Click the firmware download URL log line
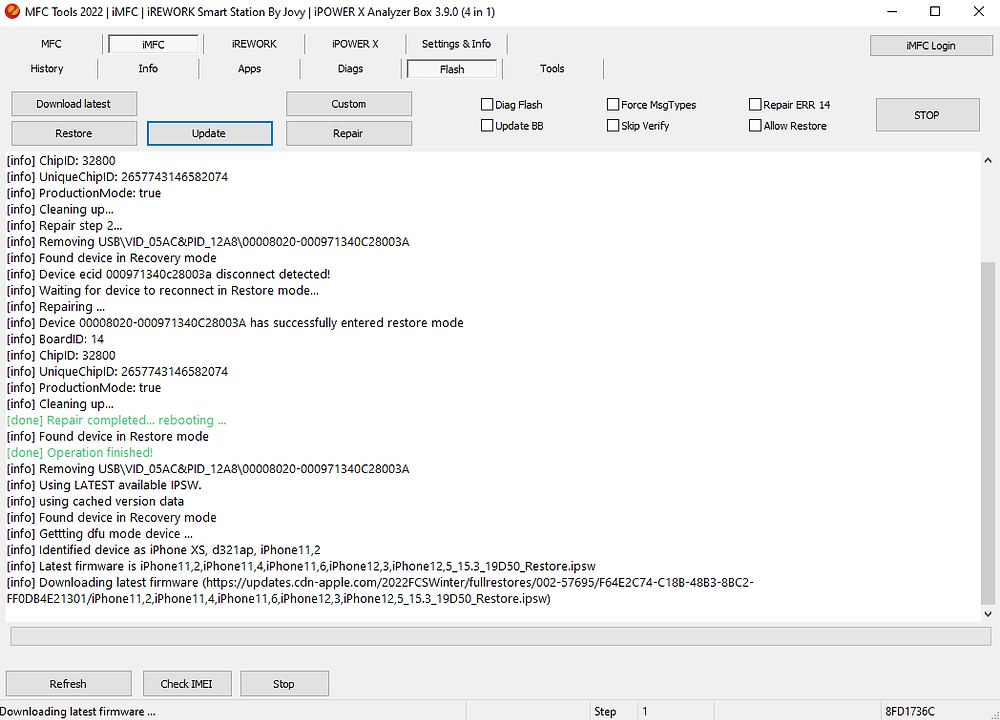 click(380, 591)
